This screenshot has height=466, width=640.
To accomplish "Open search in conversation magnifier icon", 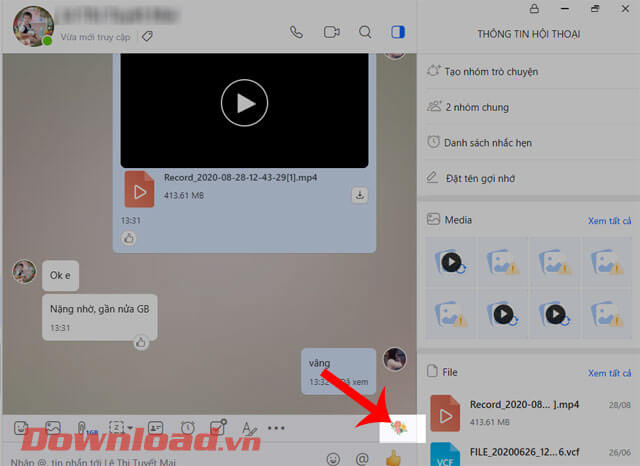I will (x=365, y=32).
